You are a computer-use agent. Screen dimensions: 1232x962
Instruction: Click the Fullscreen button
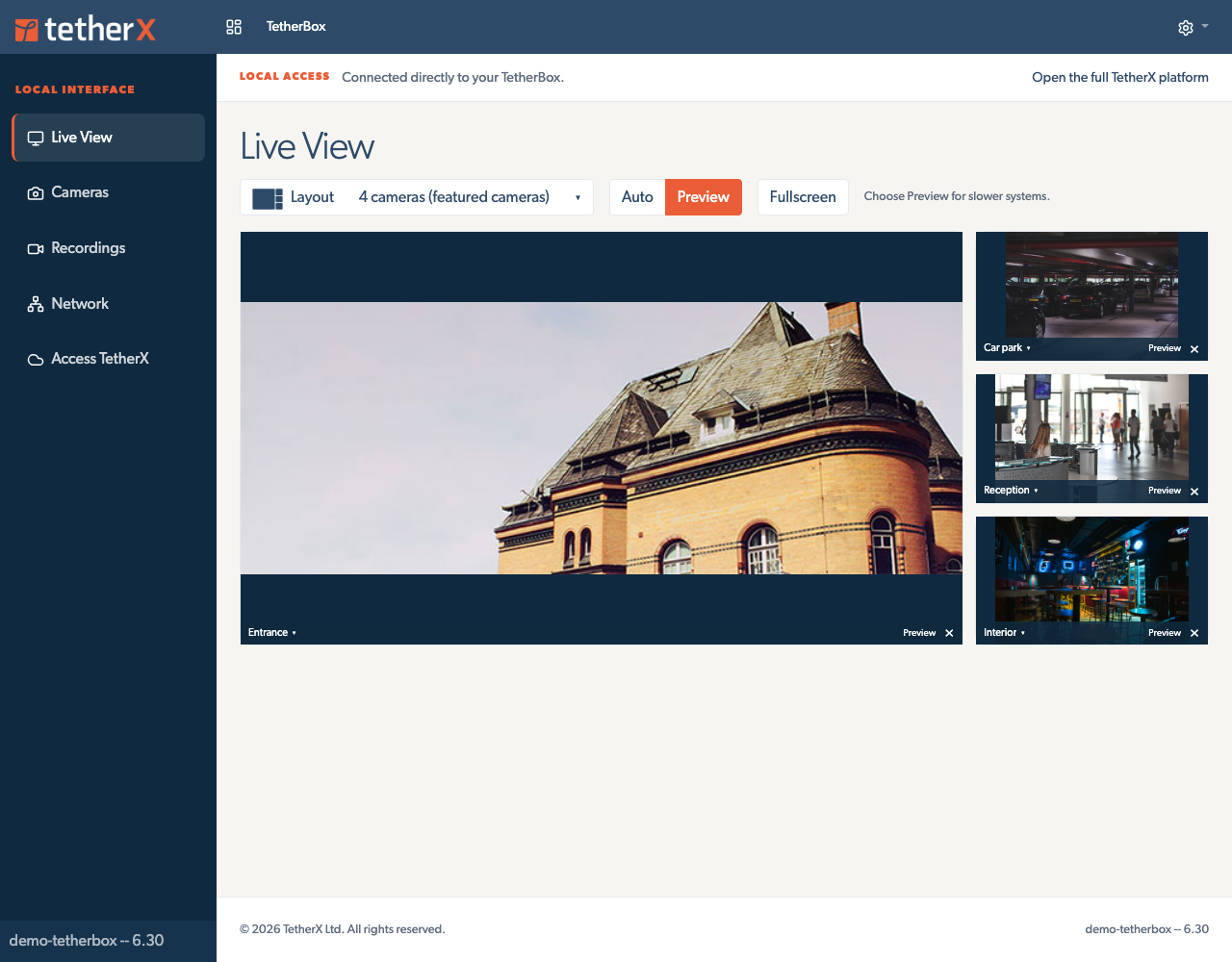(803, 197)
